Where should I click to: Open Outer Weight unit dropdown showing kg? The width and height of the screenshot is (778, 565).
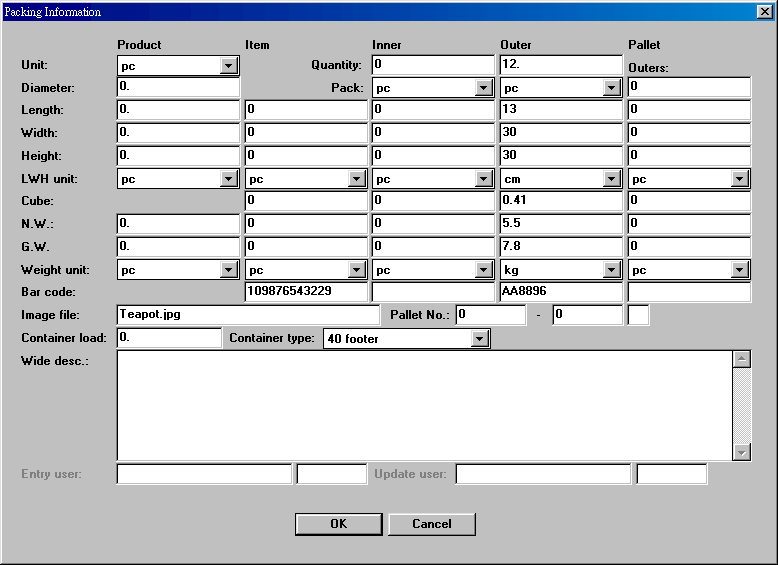(x=613, y=271)
